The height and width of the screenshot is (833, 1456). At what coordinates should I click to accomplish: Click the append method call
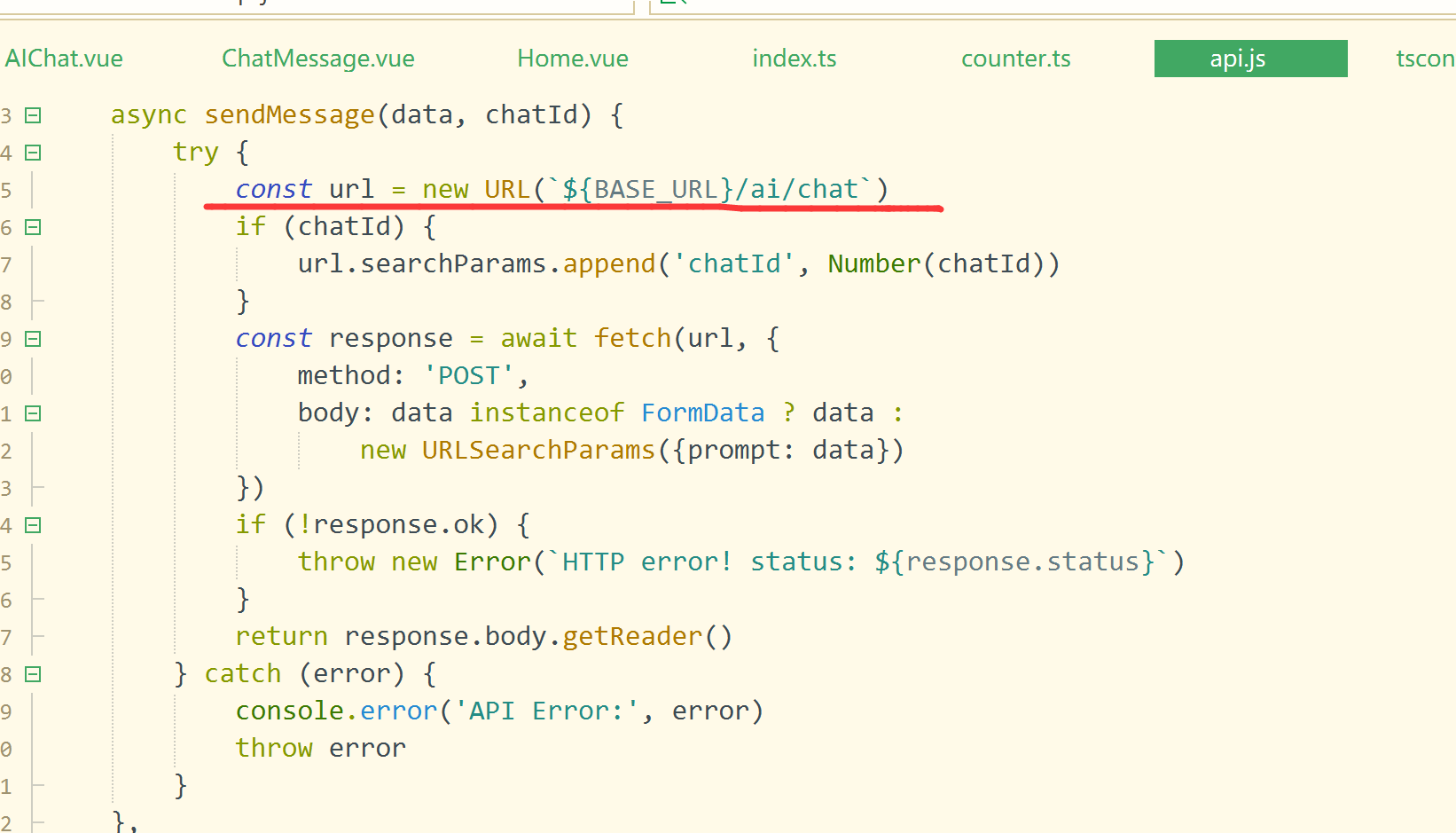[609, 264]
